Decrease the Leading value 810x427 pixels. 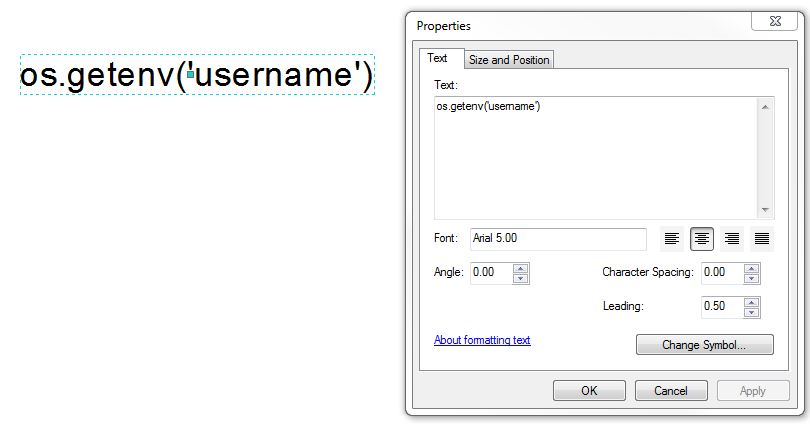751,312
